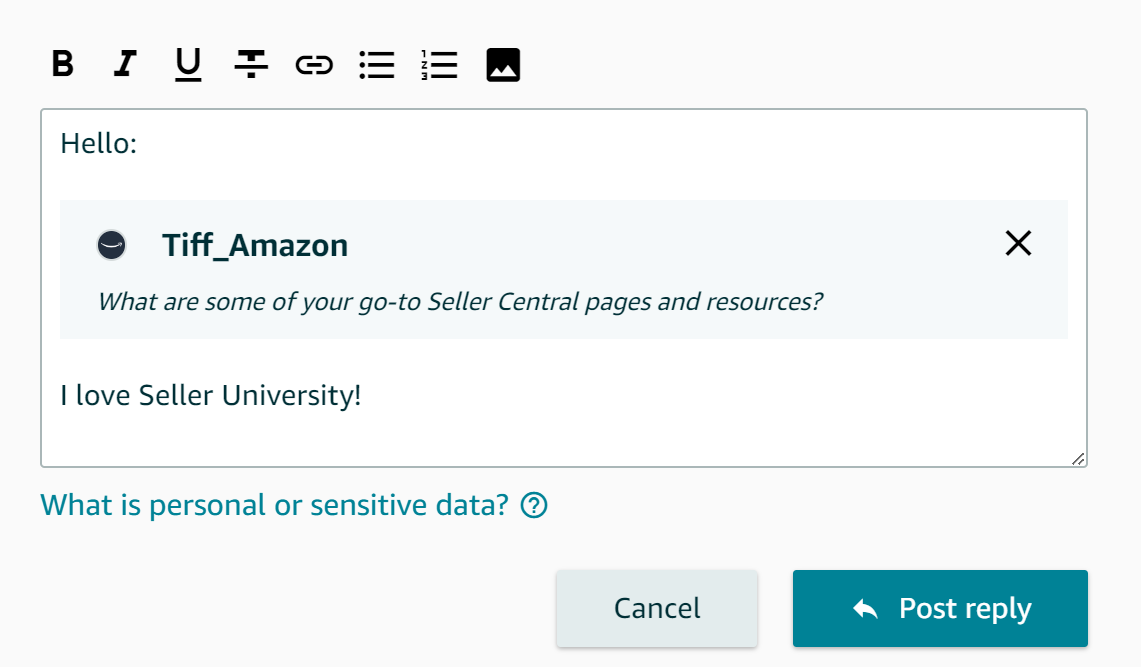This screenshot has height=667, width=1141.
Task: Apply bold formatting
Action: 63,64
